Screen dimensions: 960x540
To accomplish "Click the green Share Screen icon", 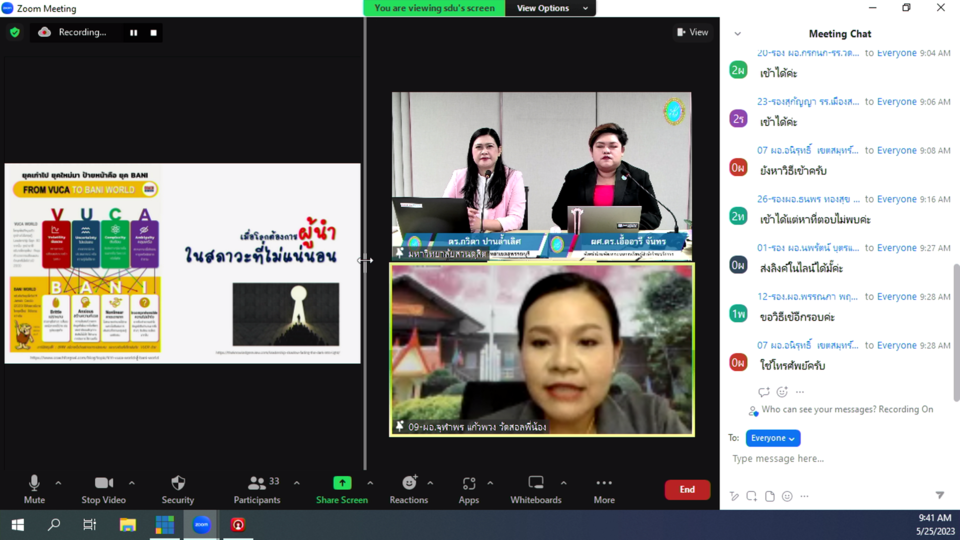I will tap(342, 483).
